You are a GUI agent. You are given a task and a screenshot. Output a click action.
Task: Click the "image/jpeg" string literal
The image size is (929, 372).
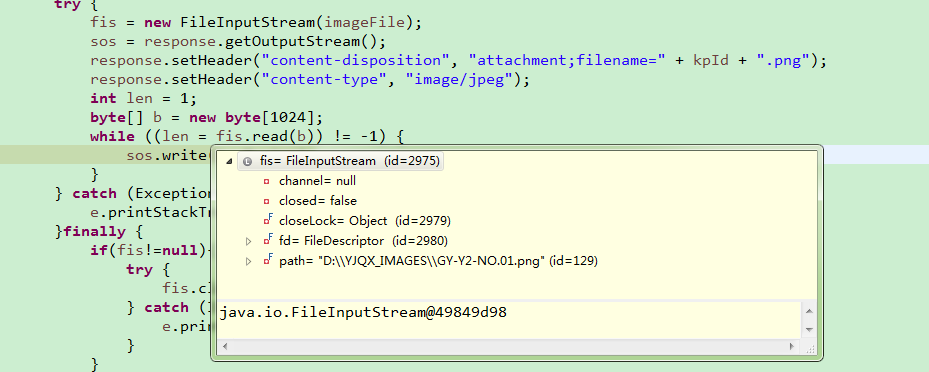[x=459, y=79]
